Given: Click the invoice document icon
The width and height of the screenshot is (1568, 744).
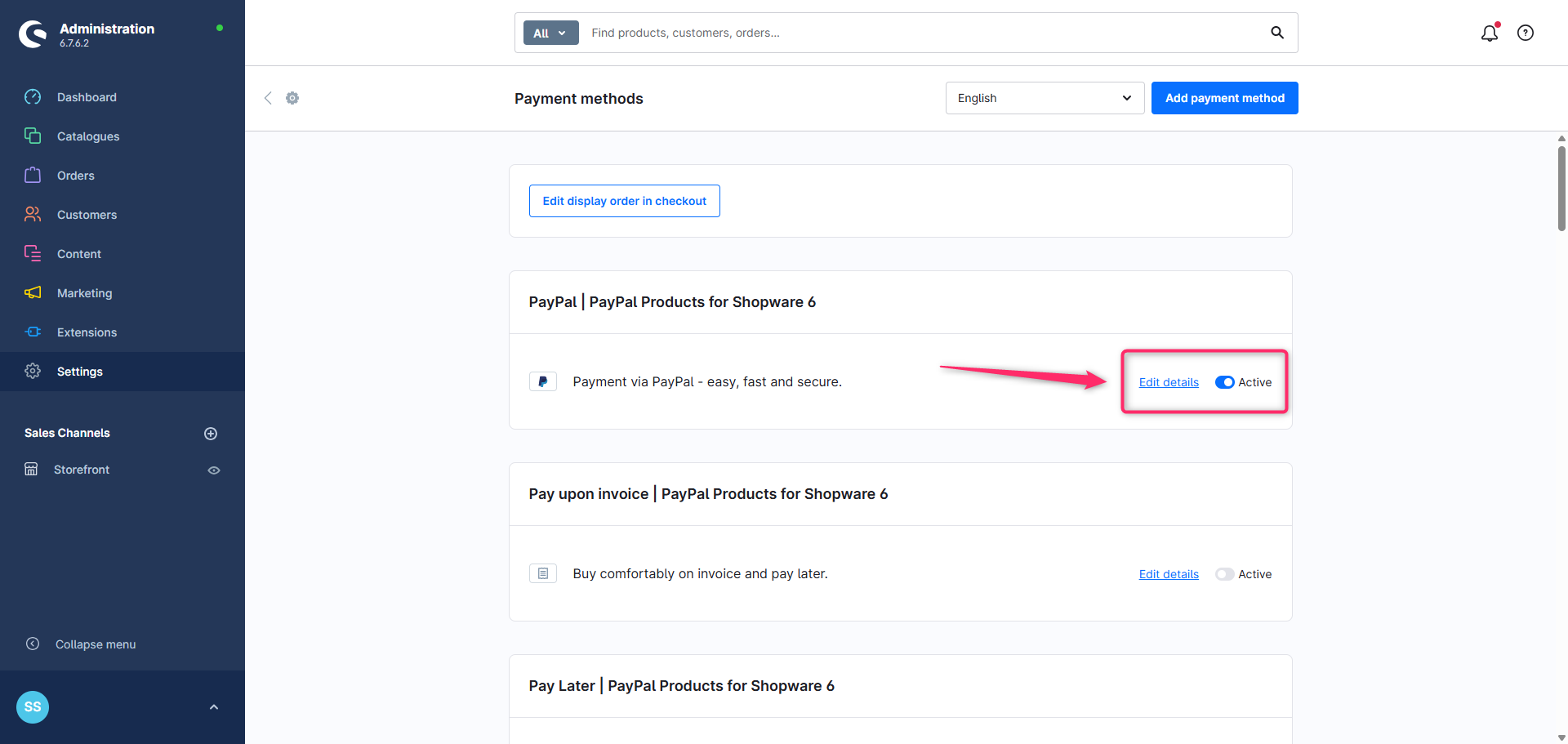Looking at the screenshot, I should coord(543,573).
